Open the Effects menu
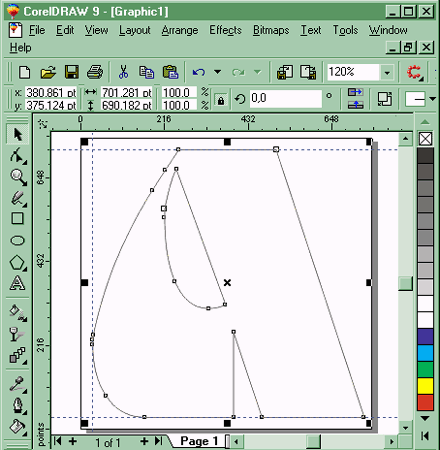Image resolution: width=440 pixels, height=450 pixels. pyautogui.click(x=225, y=30)
